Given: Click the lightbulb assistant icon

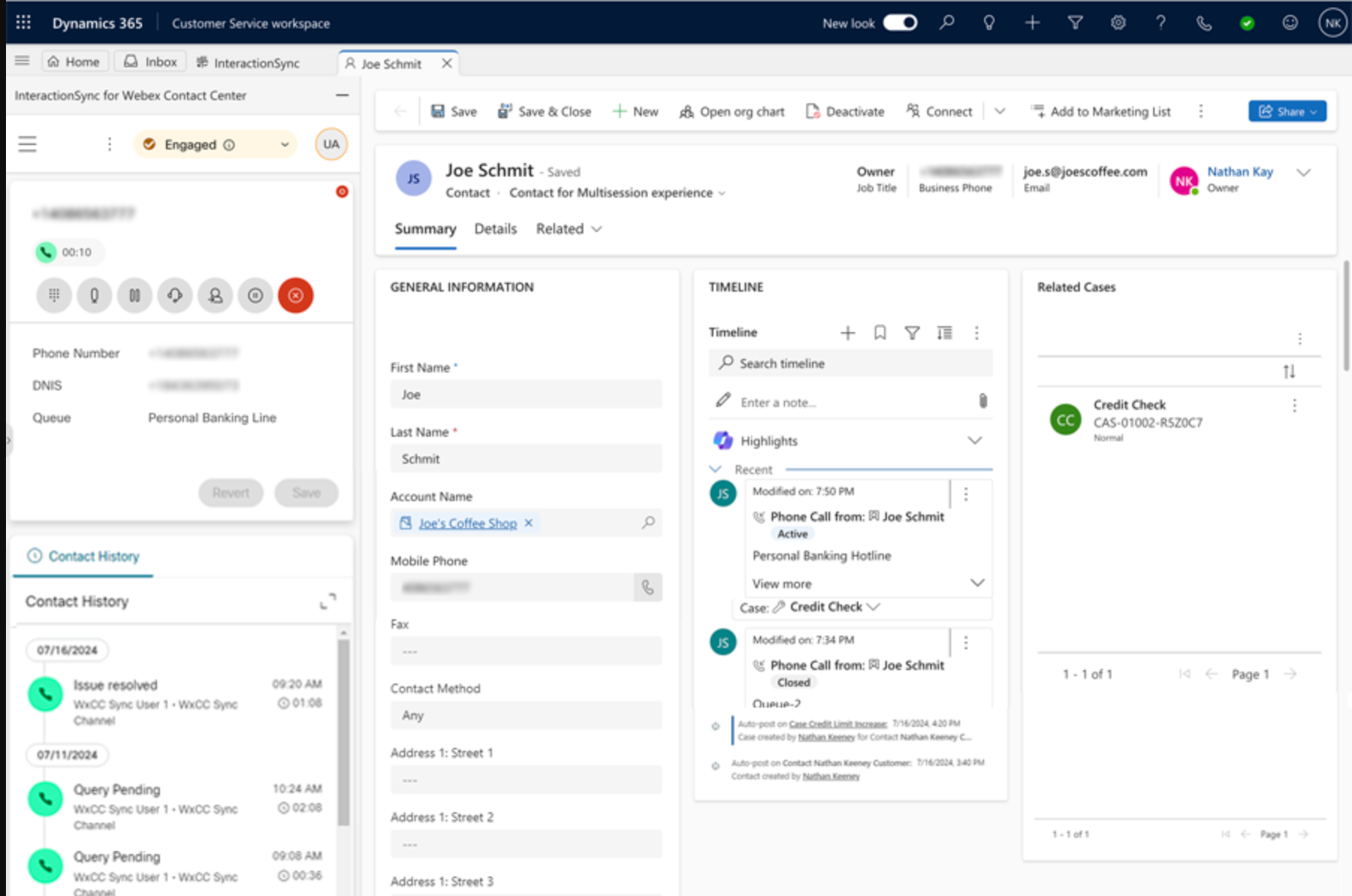Looking at the screenshot, I should [x=989, y=22].
